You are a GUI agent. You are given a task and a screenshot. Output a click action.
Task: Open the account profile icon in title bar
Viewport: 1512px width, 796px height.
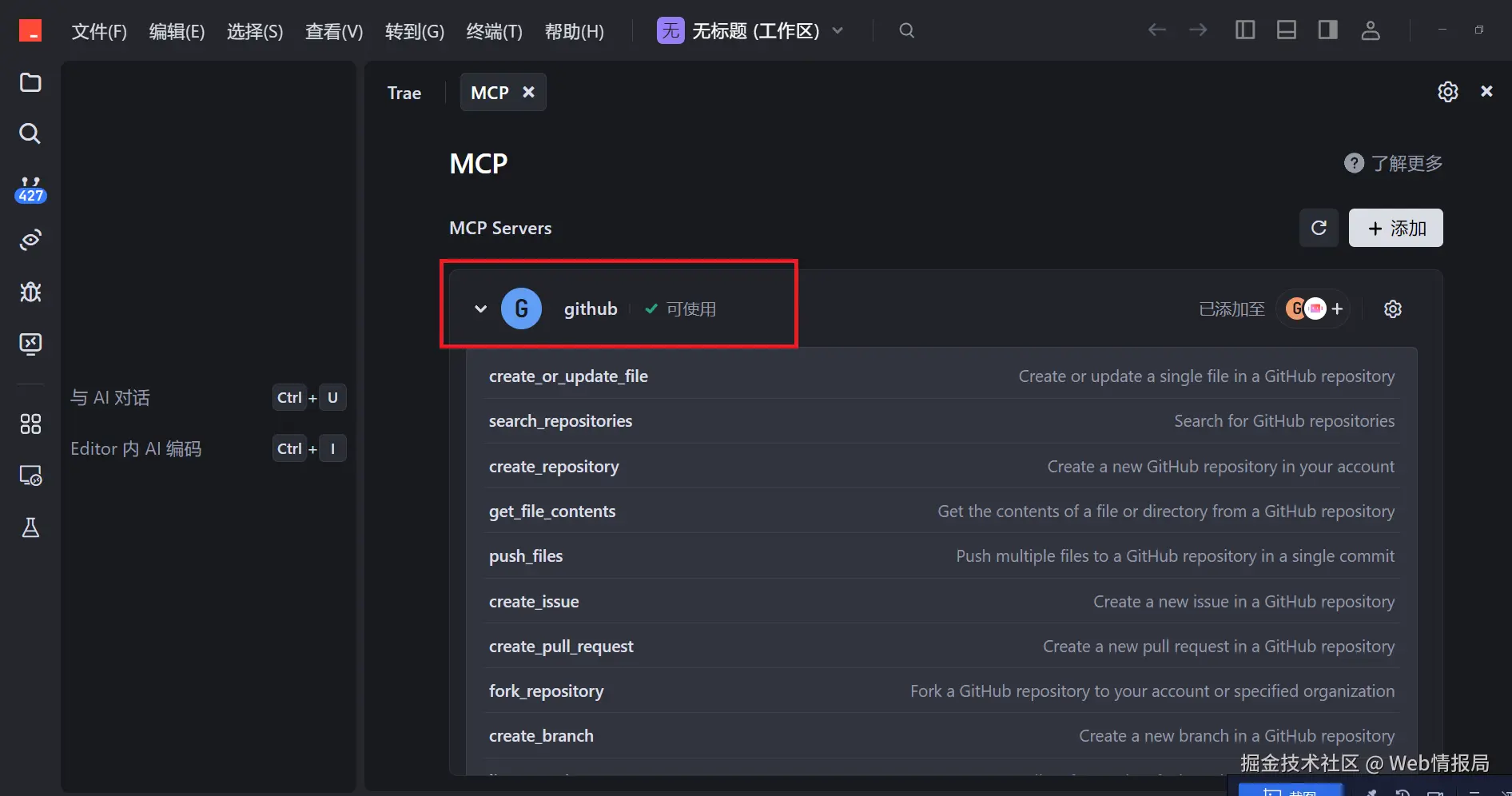coord(1370,30)
